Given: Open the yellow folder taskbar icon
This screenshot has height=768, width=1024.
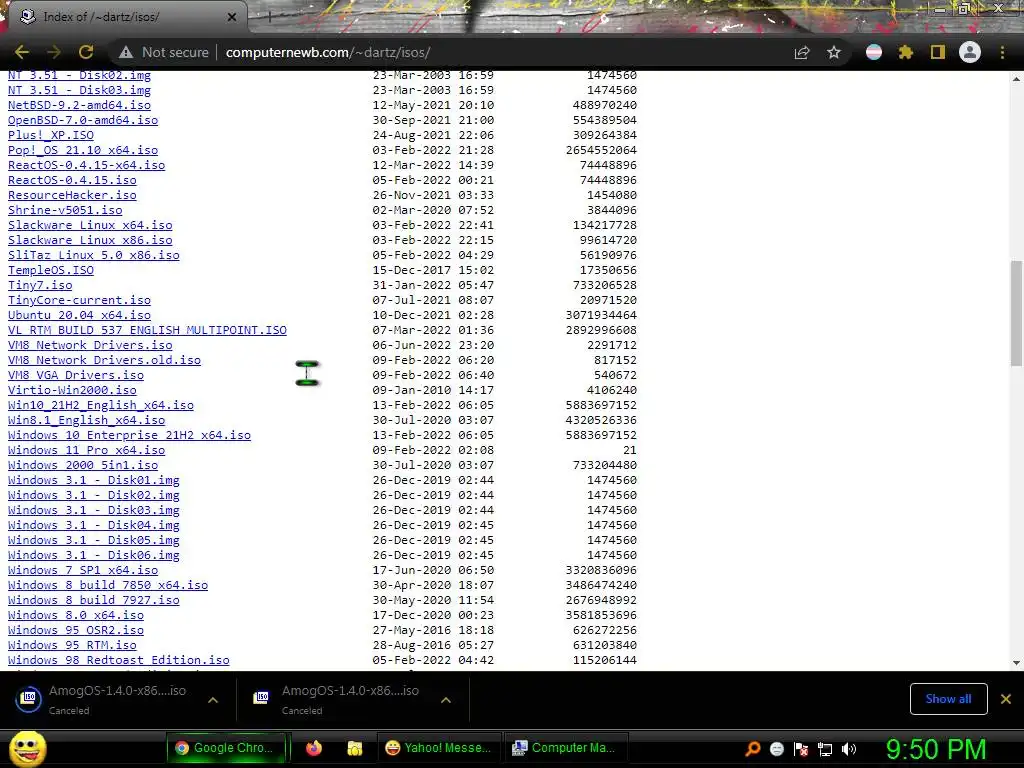Looking at the screenshot, I should pyautogui.click(x=355, y=748).
